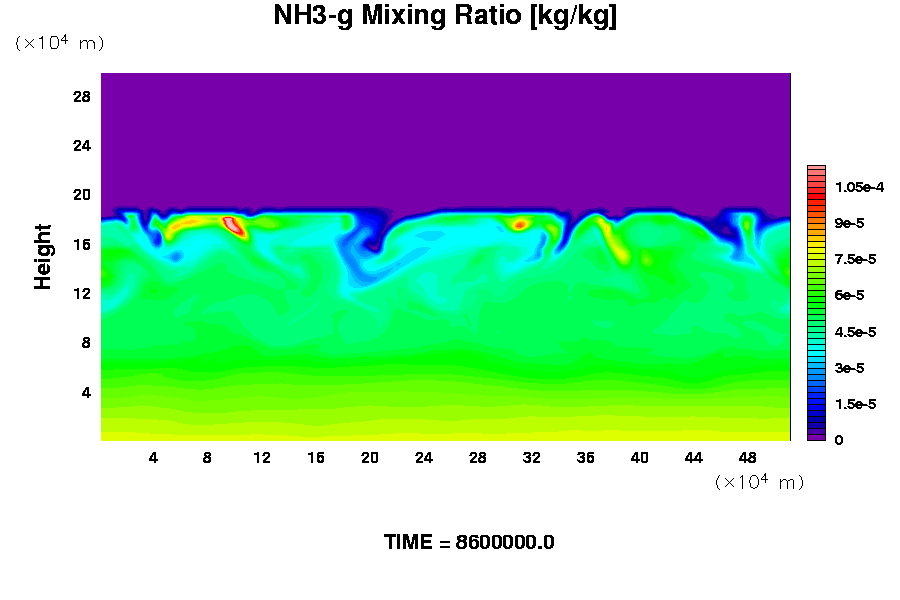The width and height of the screenshot is (900, 600).
Task: Click the "1.05e-4" colorbar label
Action: (857, 187)
